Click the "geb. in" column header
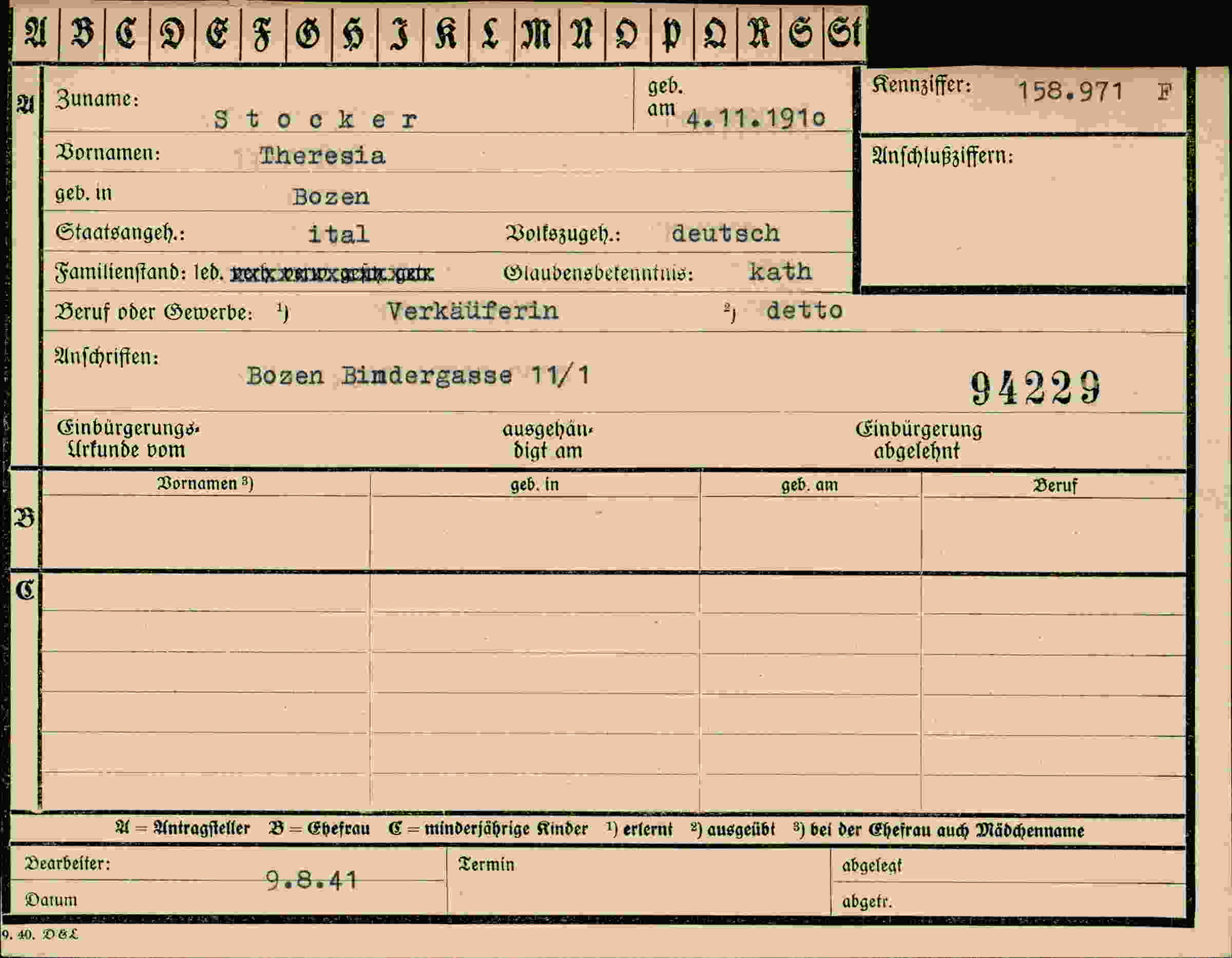The height and width of the screenshot is (958, 1232). pyautogui.click(x=535, y=484)
